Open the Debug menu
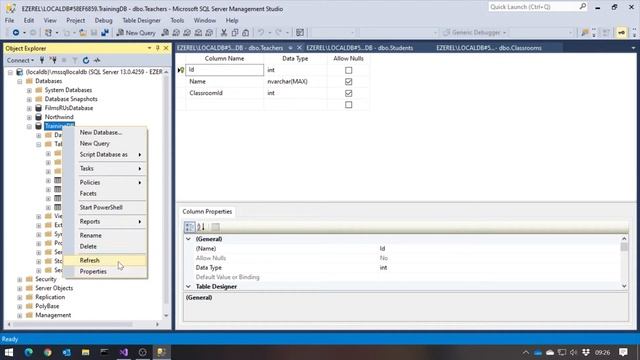640x360 pixels. coord(103,20)
